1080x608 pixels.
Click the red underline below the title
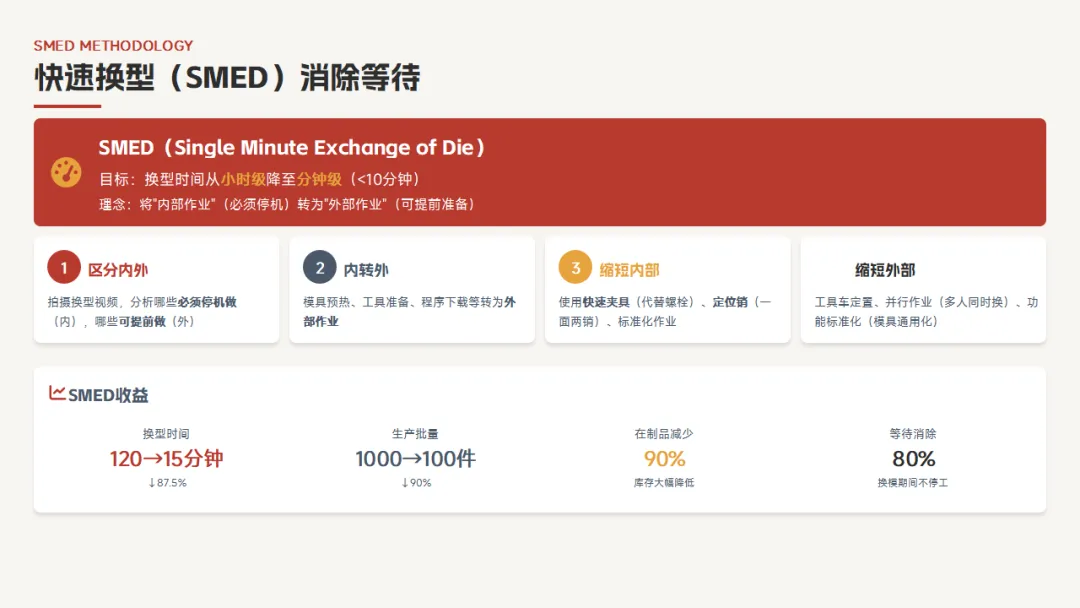click(67, 106)
